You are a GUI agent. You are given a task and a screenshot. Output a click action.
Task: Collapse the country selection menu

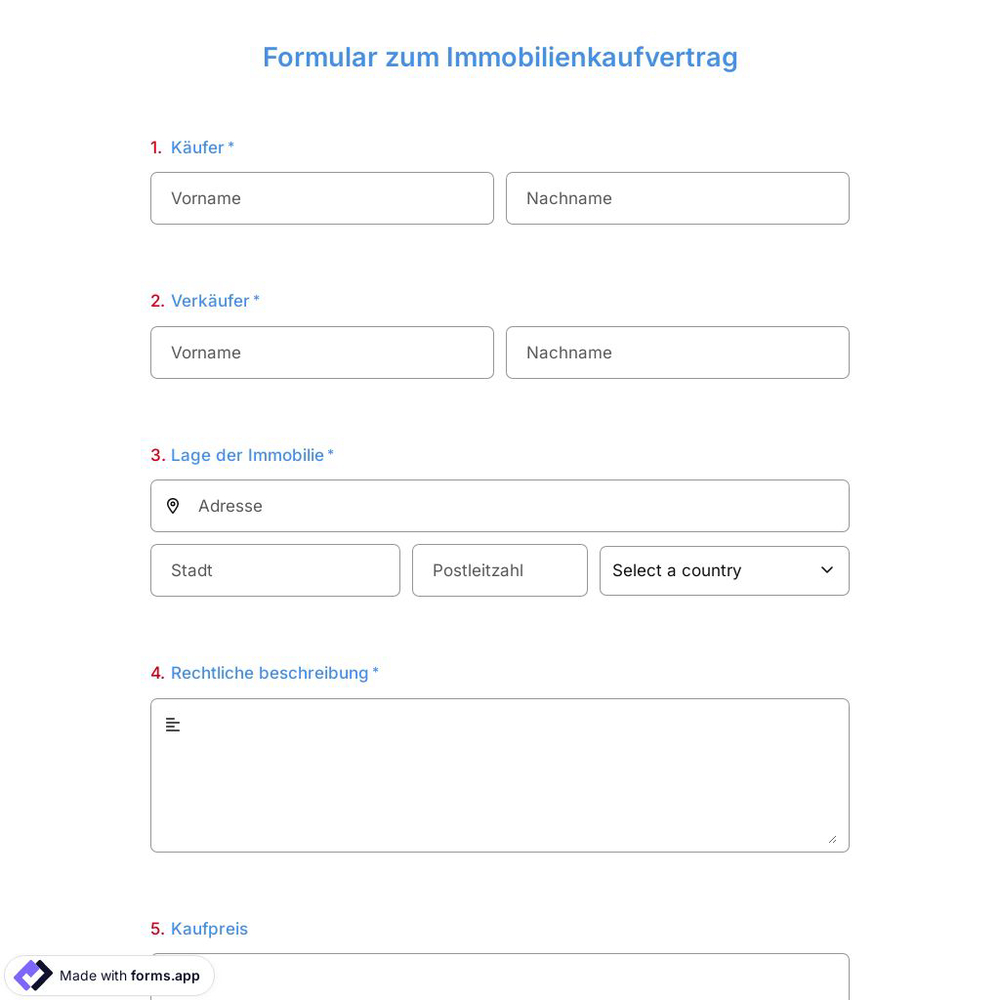[724, 570]
